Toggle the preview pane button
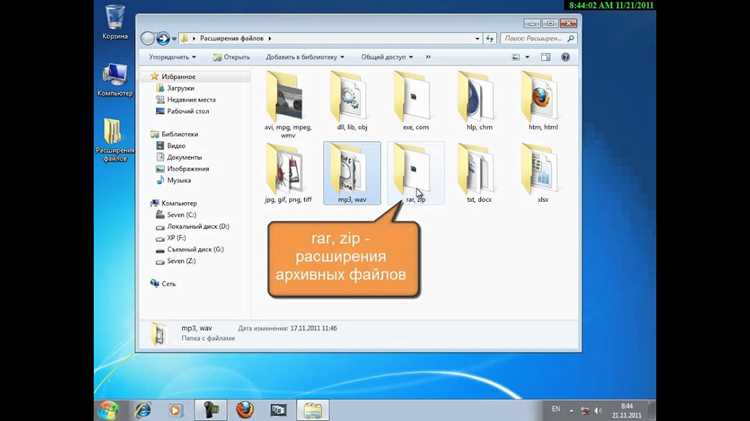 545,57
